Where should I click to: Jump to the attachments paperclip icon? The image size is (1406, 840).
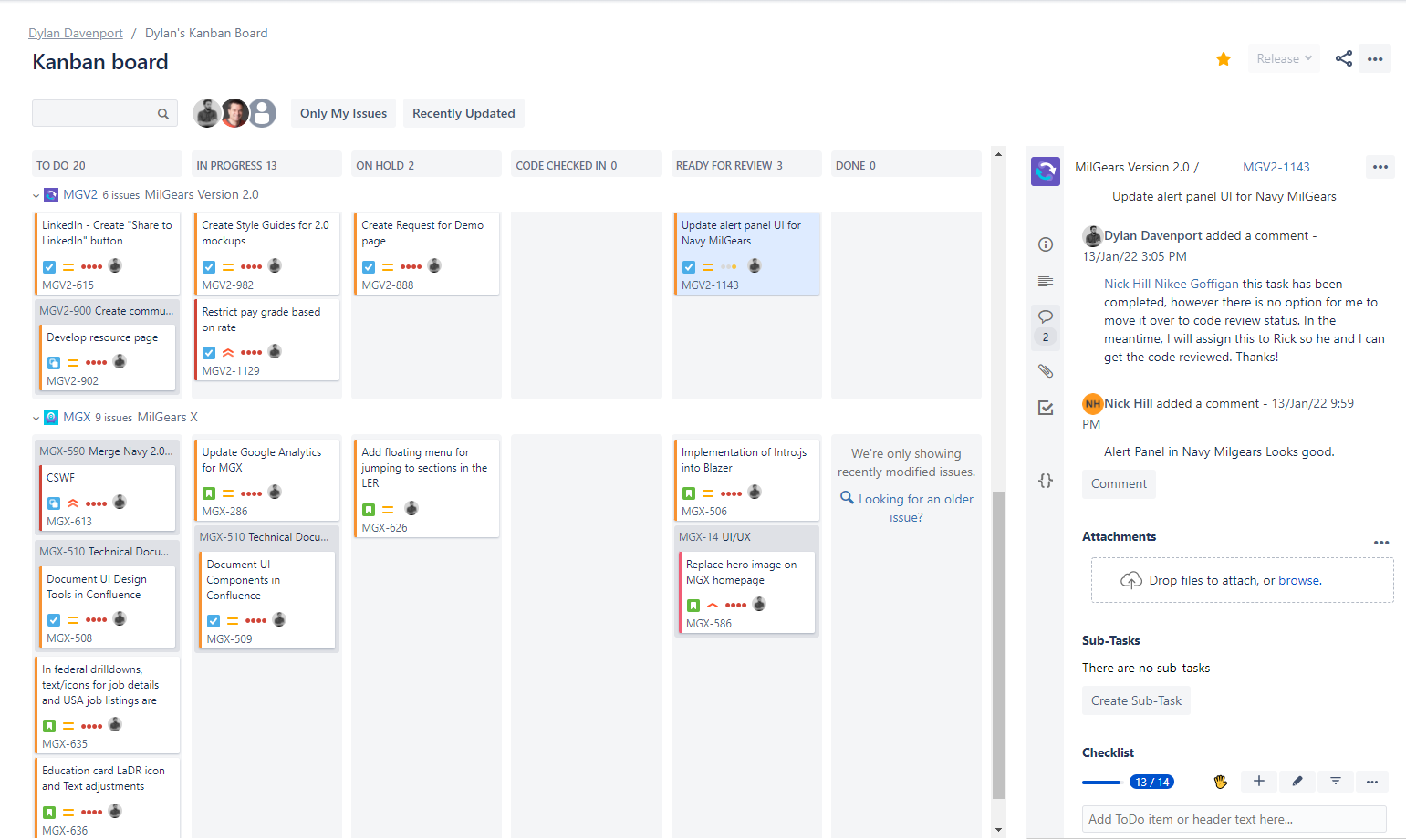1046,371
